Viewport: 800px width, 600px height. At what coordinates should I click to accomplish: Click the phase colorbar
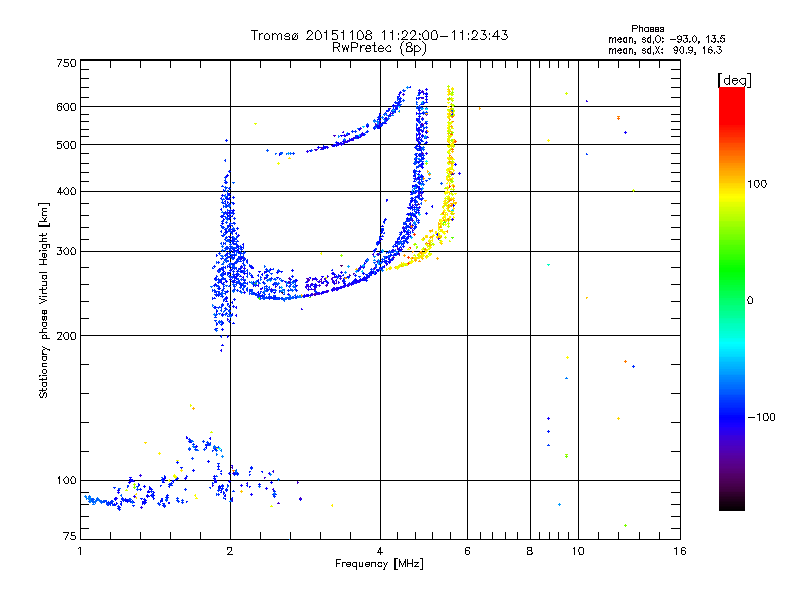coord(732,298)
